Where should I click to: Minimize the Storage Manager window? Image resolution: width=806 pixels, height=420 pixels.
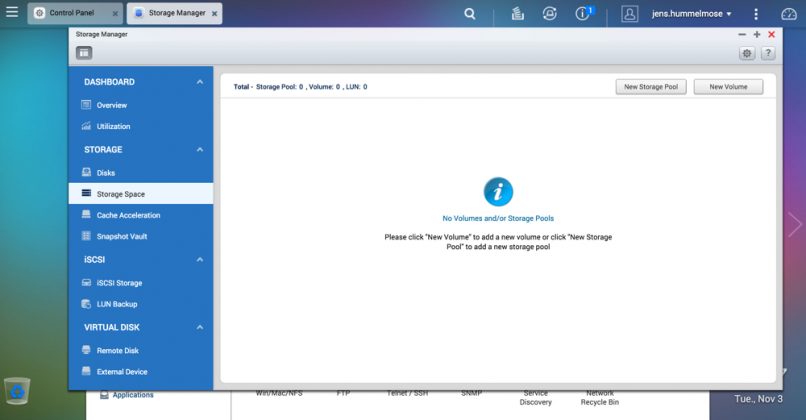point(742,34)
